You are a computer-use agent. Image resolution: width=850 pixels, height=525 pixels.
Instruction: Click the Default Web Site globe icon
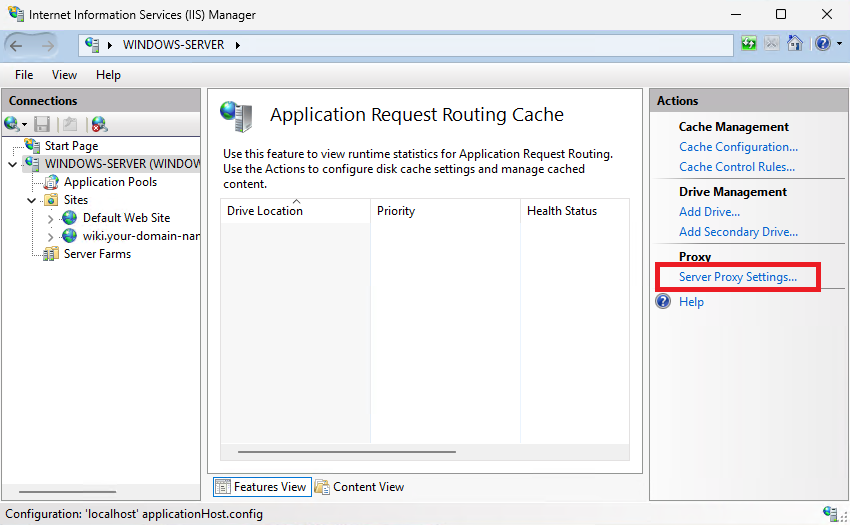pyautogui.click(x=69, y=218)
